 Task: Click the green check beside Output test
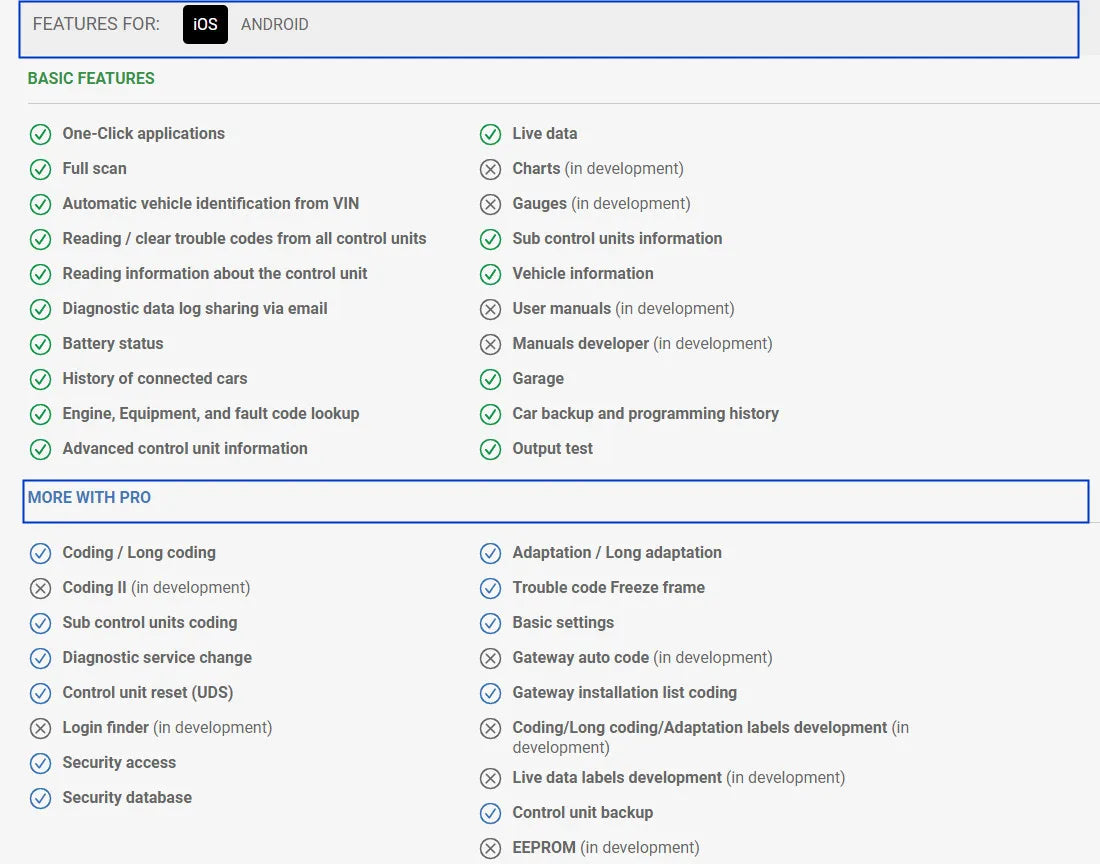pyautogui.click(x=490, y=449)
